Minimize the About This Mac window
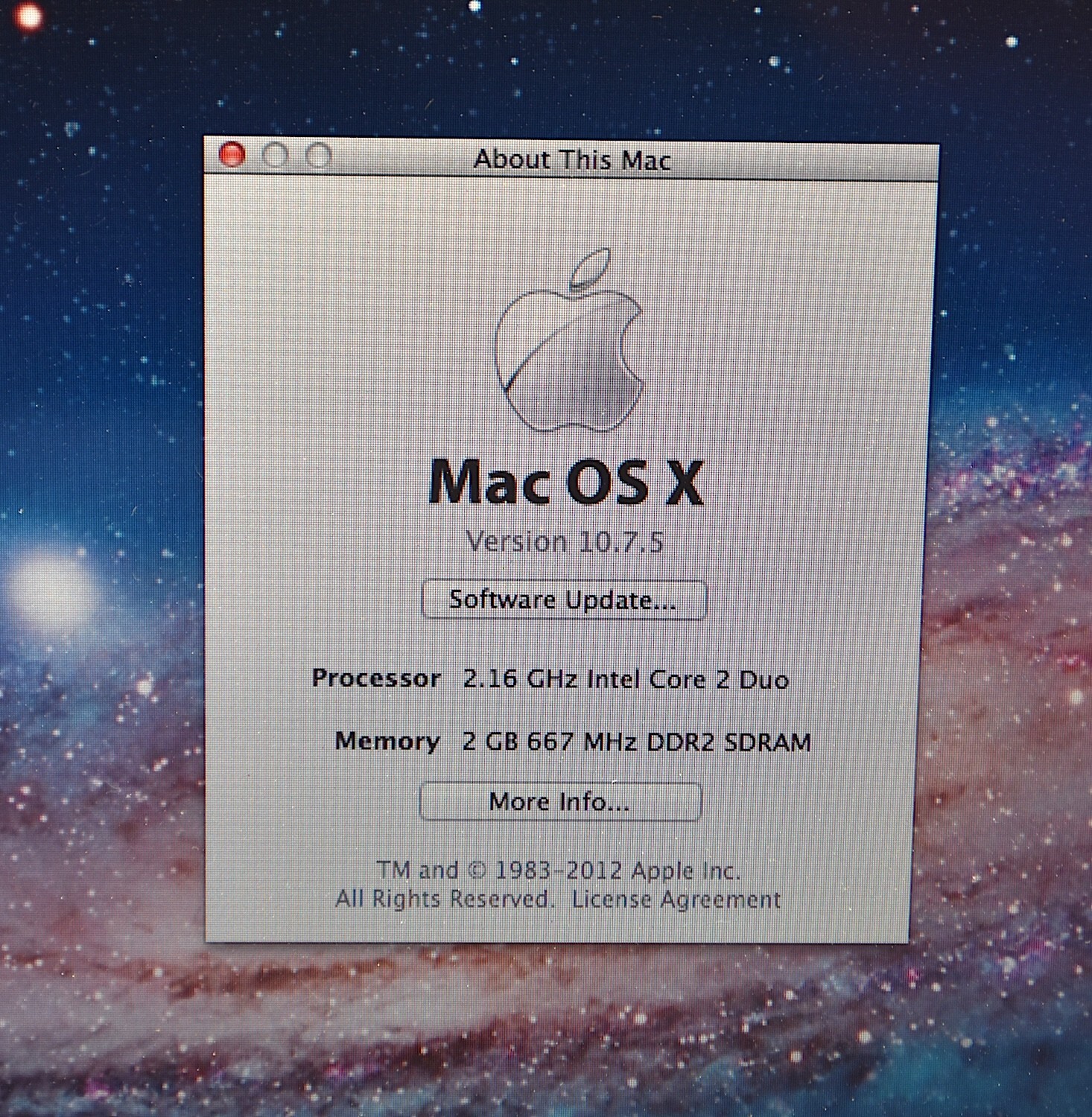The height and width of the screenshot is (1117, 1092). pos(276,156)
